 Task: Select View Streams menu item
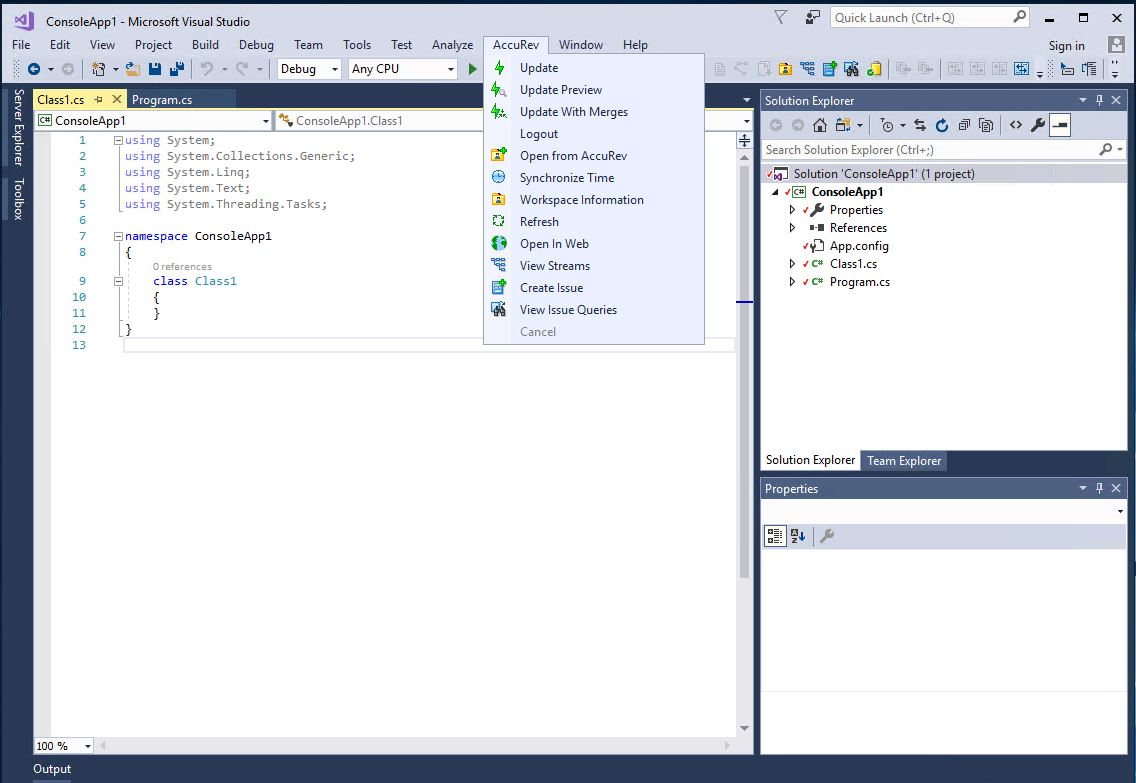(x=594, y=266)
